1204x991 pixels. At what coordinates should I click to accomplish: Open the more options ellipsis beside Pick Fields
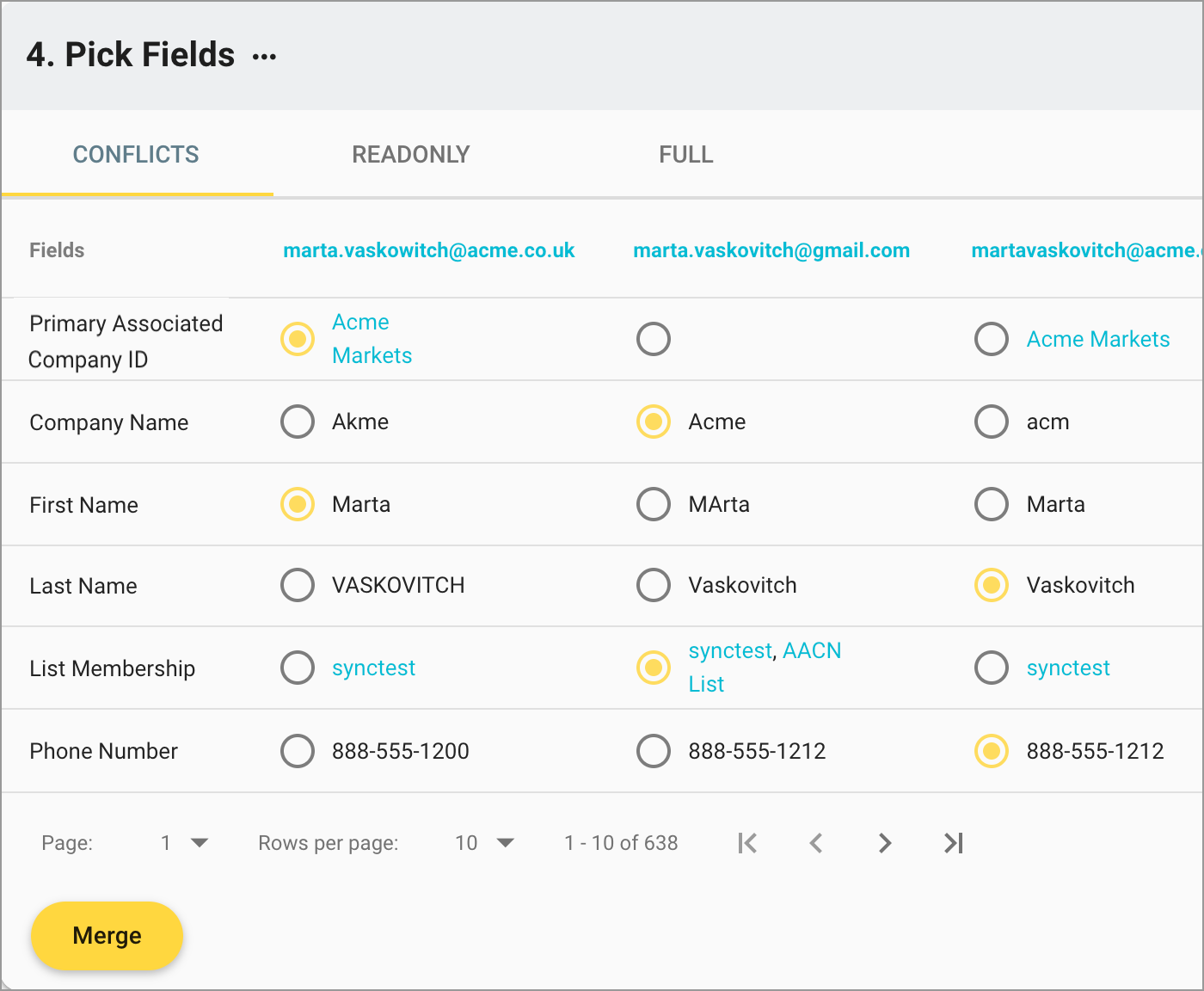[x=264, y=57]
